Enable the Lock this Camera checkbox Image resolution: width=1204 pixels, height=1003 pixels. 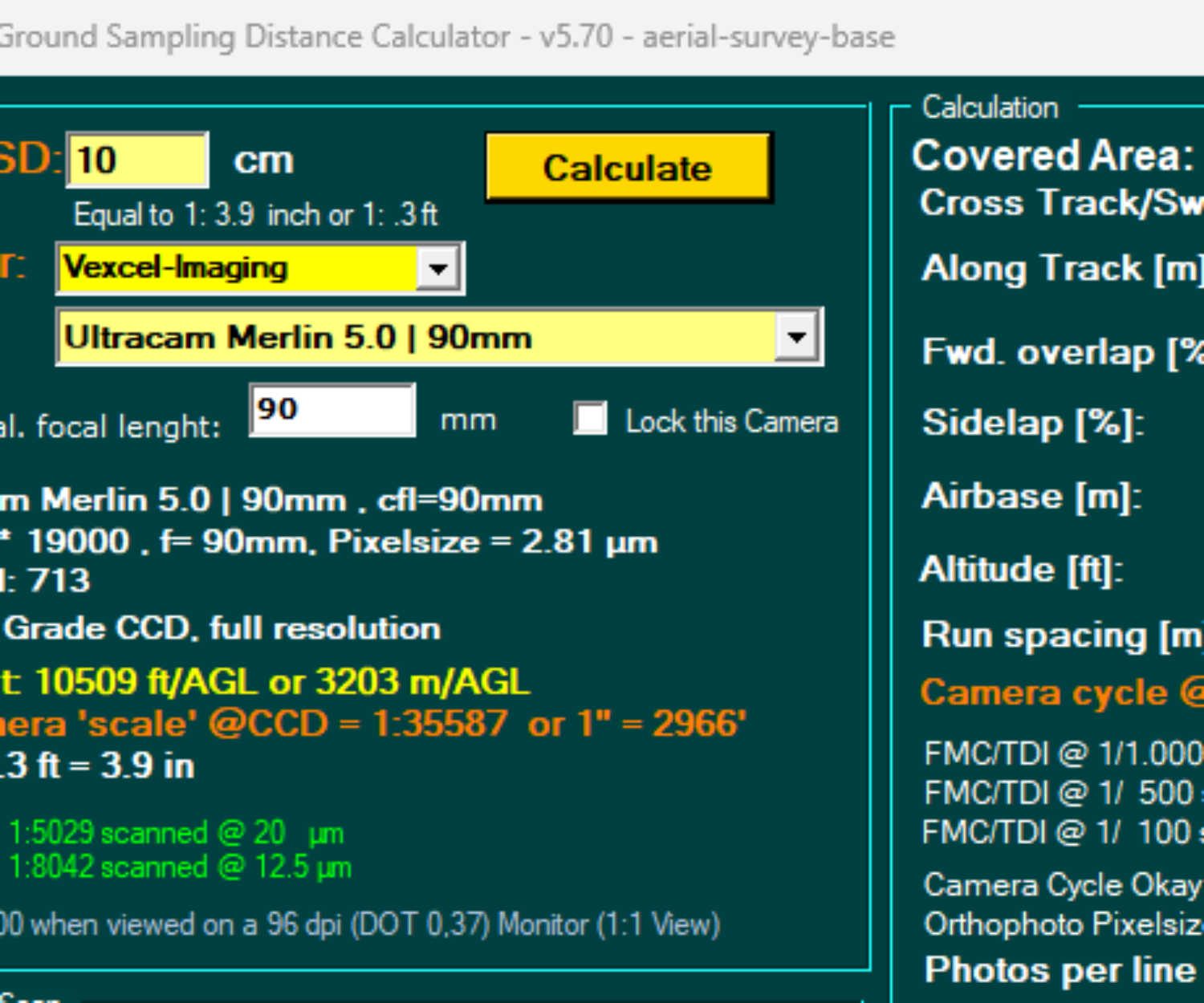(590, 418)
